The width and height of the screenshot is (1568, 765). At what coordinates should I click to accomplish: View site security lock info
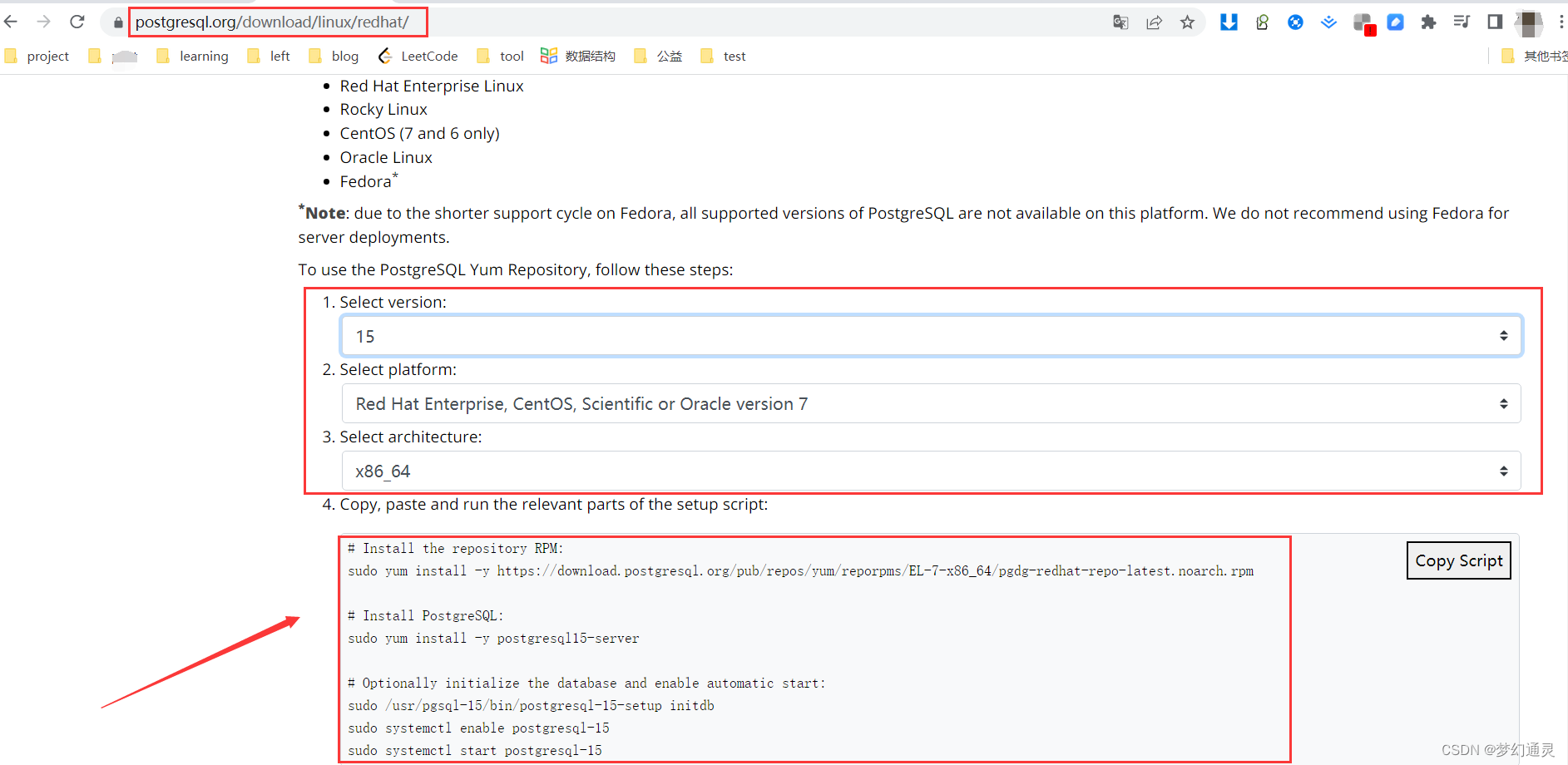118,22
